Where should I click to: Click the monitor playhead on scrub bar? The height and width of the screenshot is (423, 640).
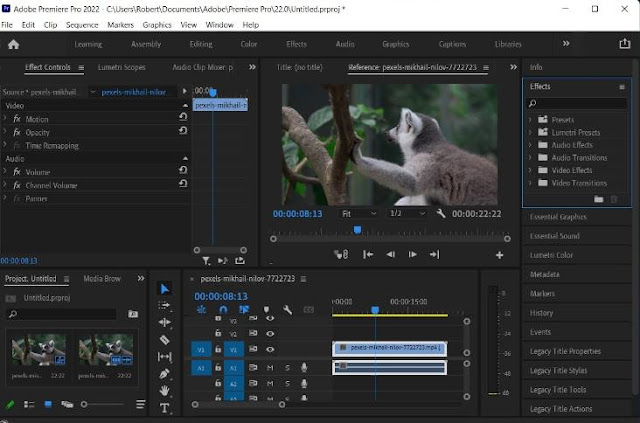[358, 230]
